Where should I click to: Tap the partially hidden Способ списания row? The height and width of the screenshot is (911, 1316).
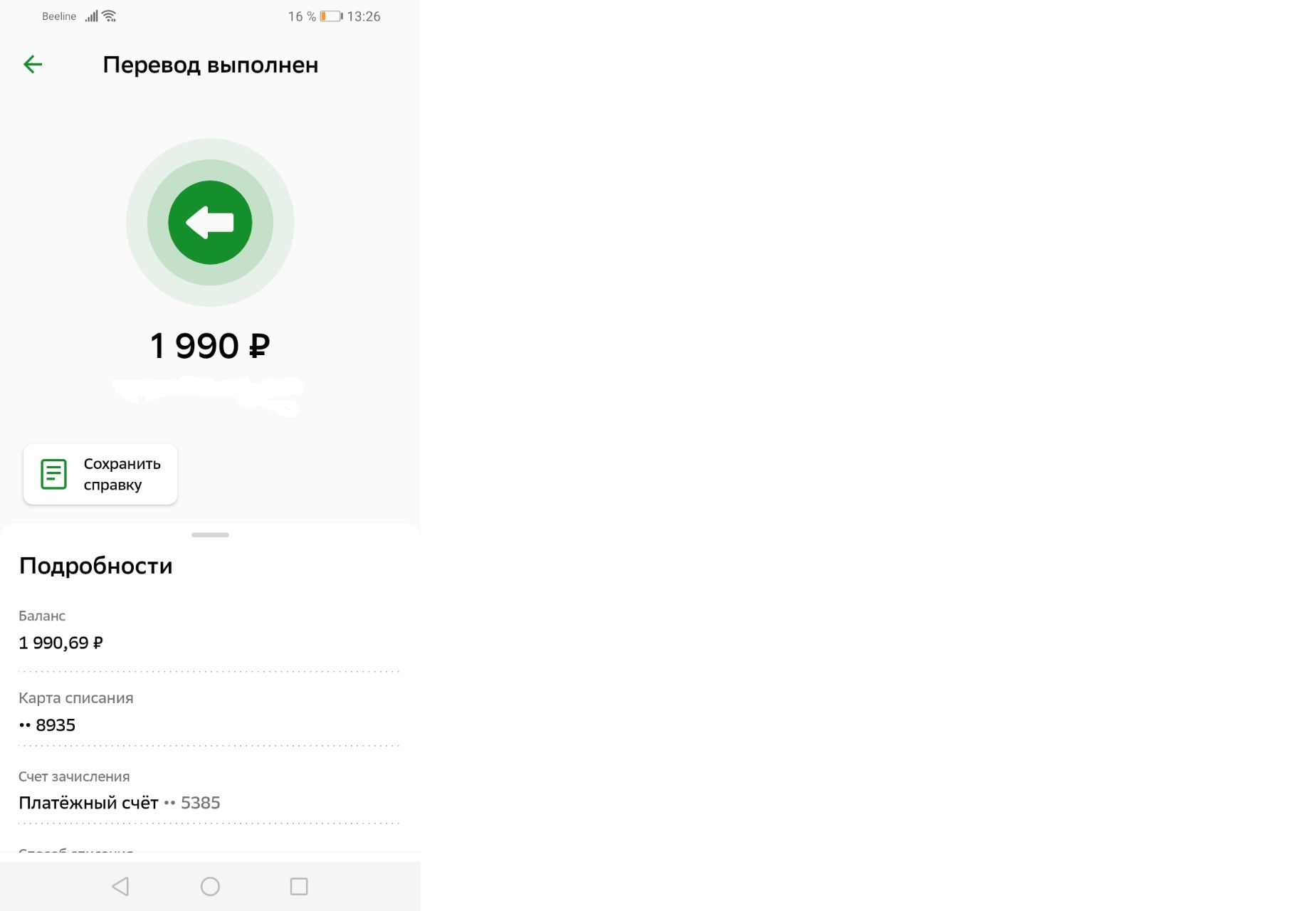[209, 851]
